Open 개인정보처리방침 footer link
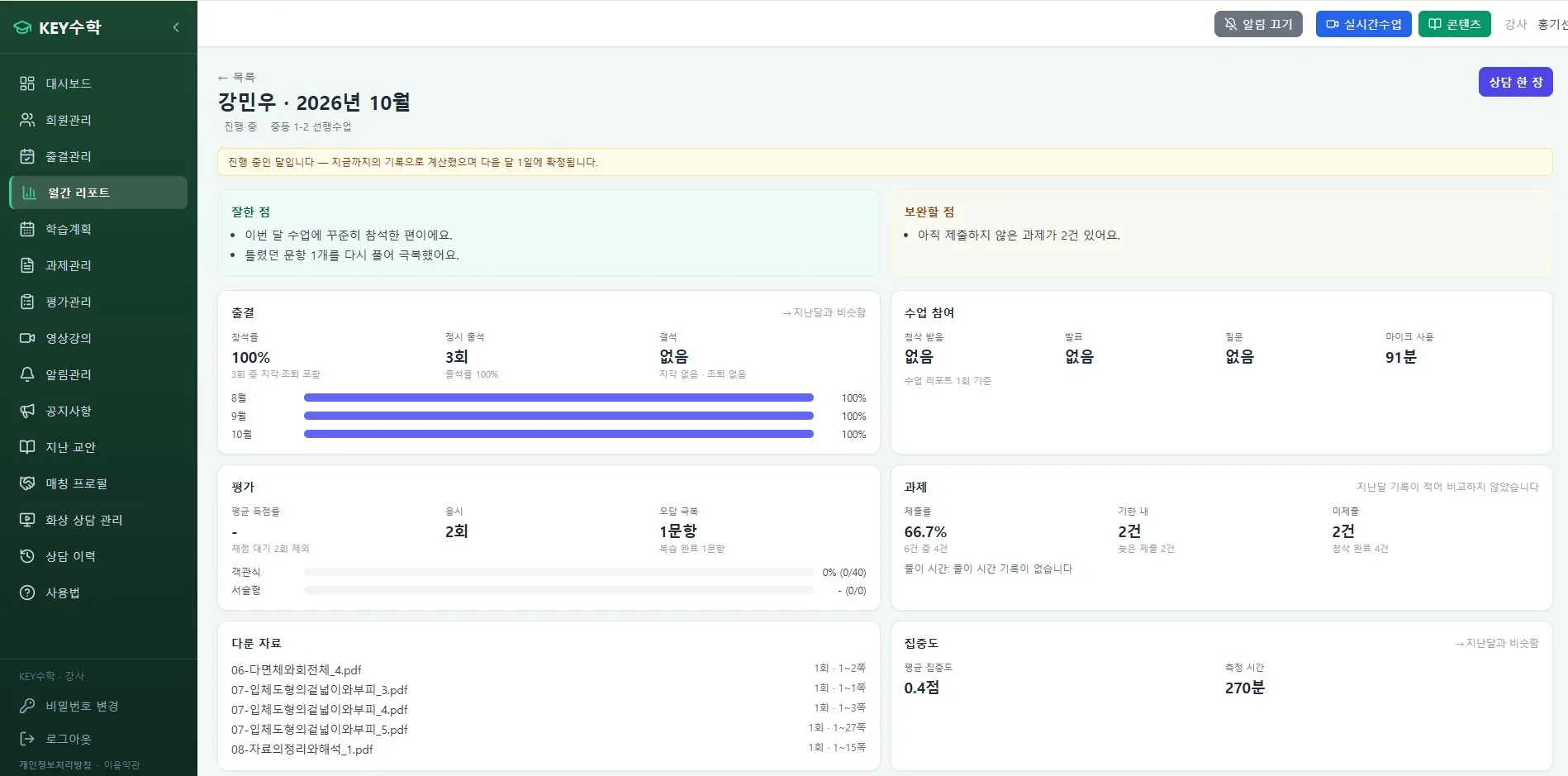The width and height of the screenshot is (1568, 776). pos(55,765)
